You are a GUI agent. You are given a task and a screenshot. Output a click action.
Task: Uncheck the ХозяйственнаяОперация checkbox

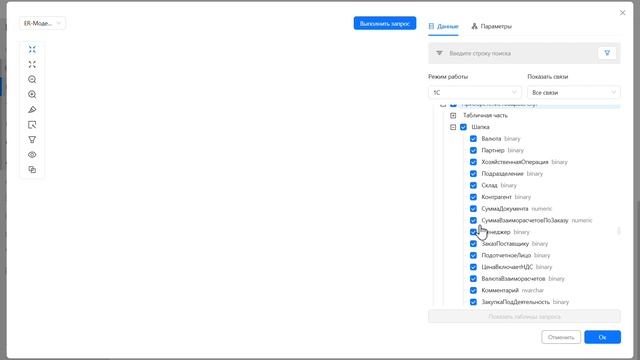473,162
